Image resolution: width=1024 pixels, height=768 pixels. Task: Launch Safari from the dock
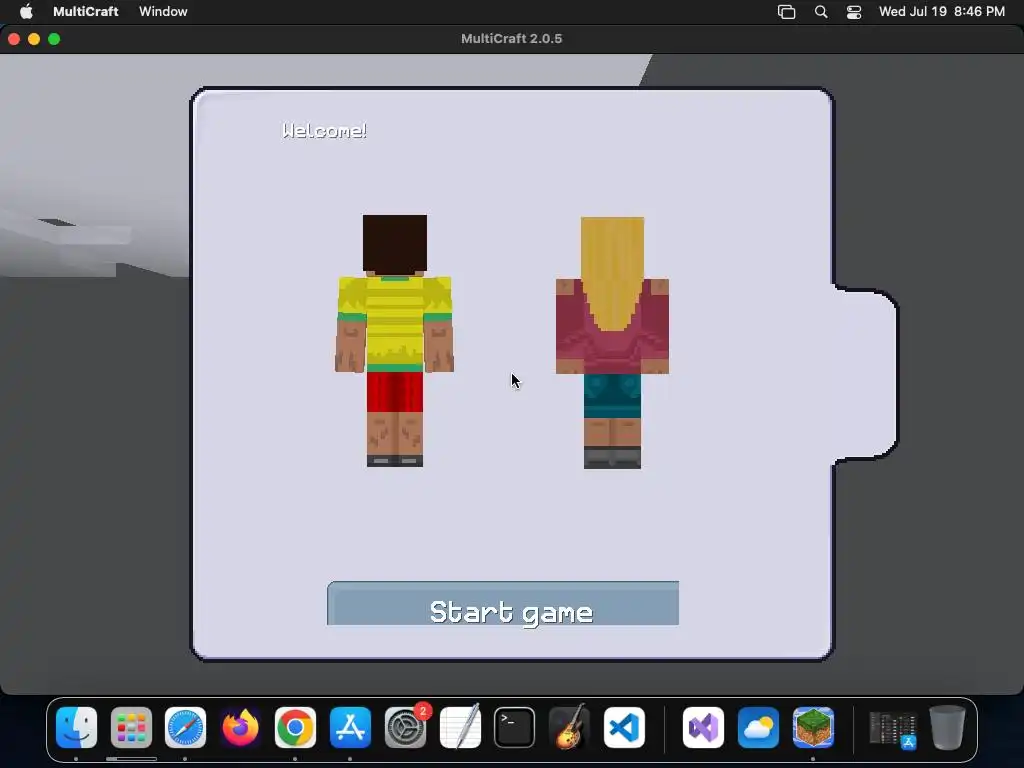click(x=185, y=728)
